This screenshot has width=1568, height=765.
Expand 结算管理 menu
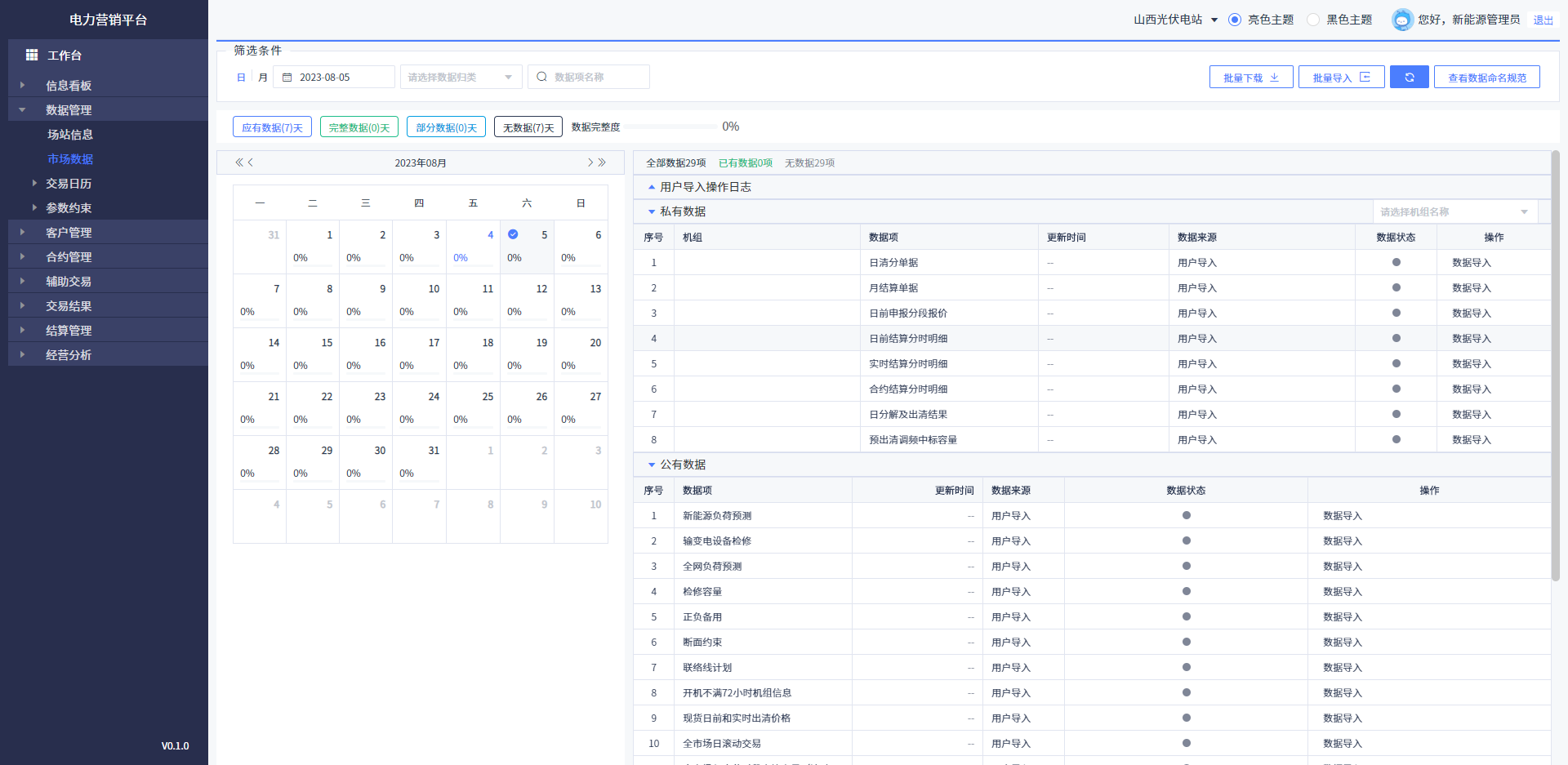pos(108,330)
